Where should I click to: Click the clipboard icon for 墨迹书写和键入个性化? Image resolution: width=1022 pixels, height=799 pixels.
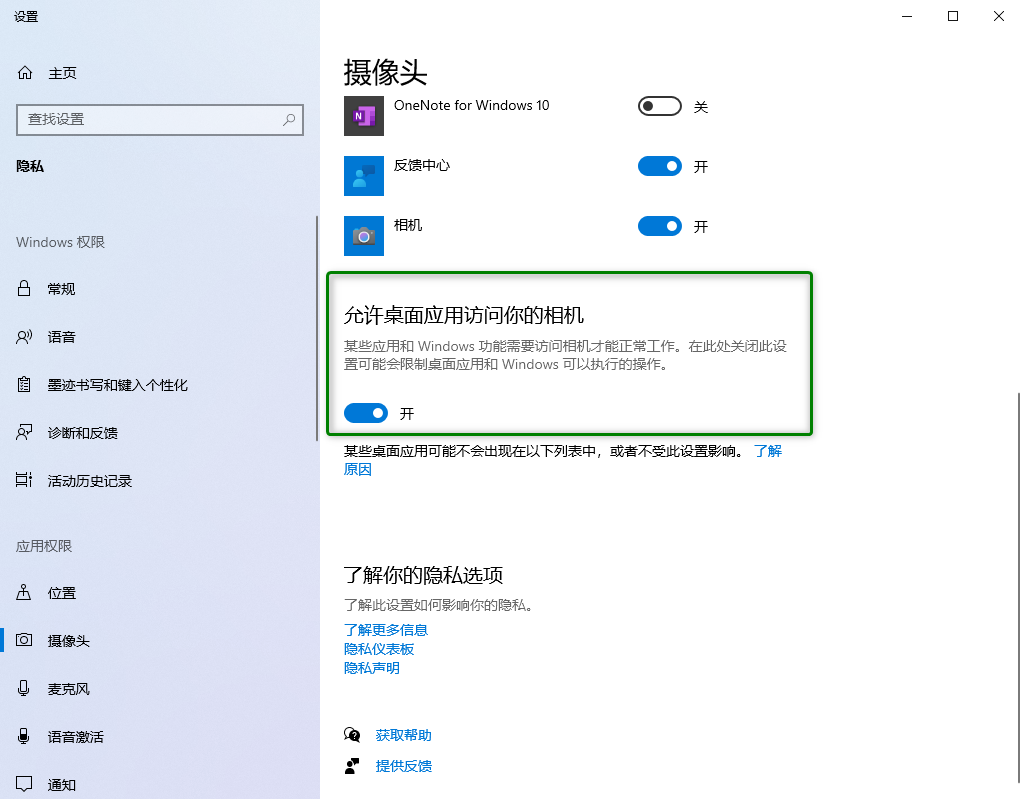coord(24,385)
